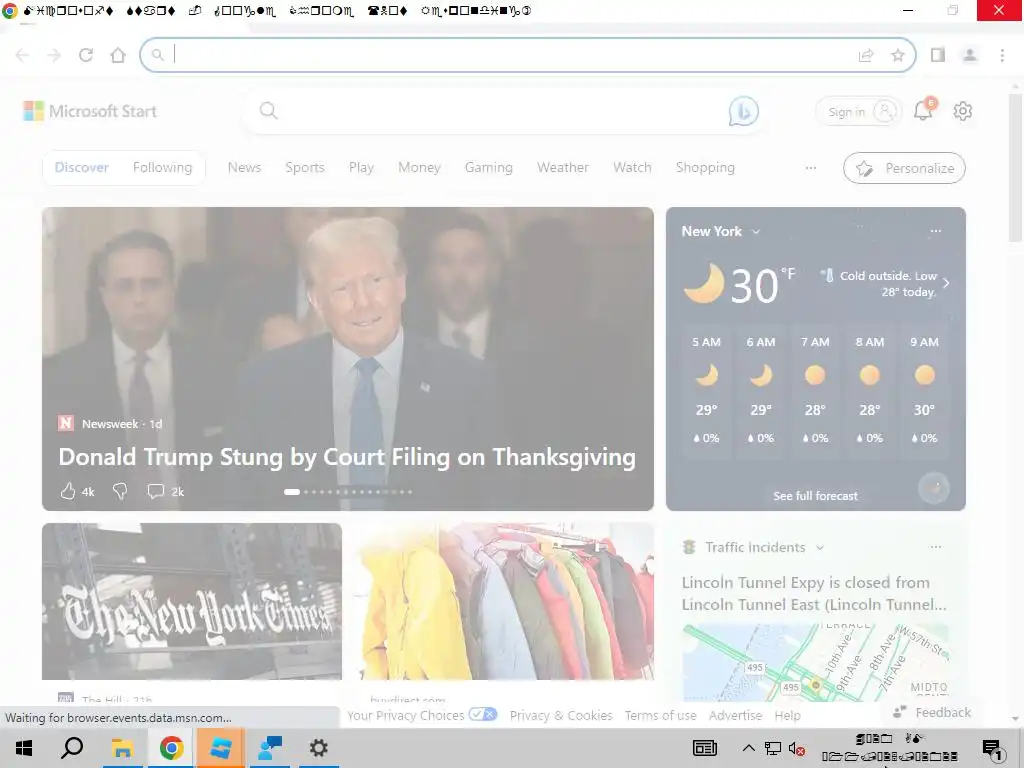
Task: Click the page vertical scrollbar thumb
Action: tap(1015, 168)
